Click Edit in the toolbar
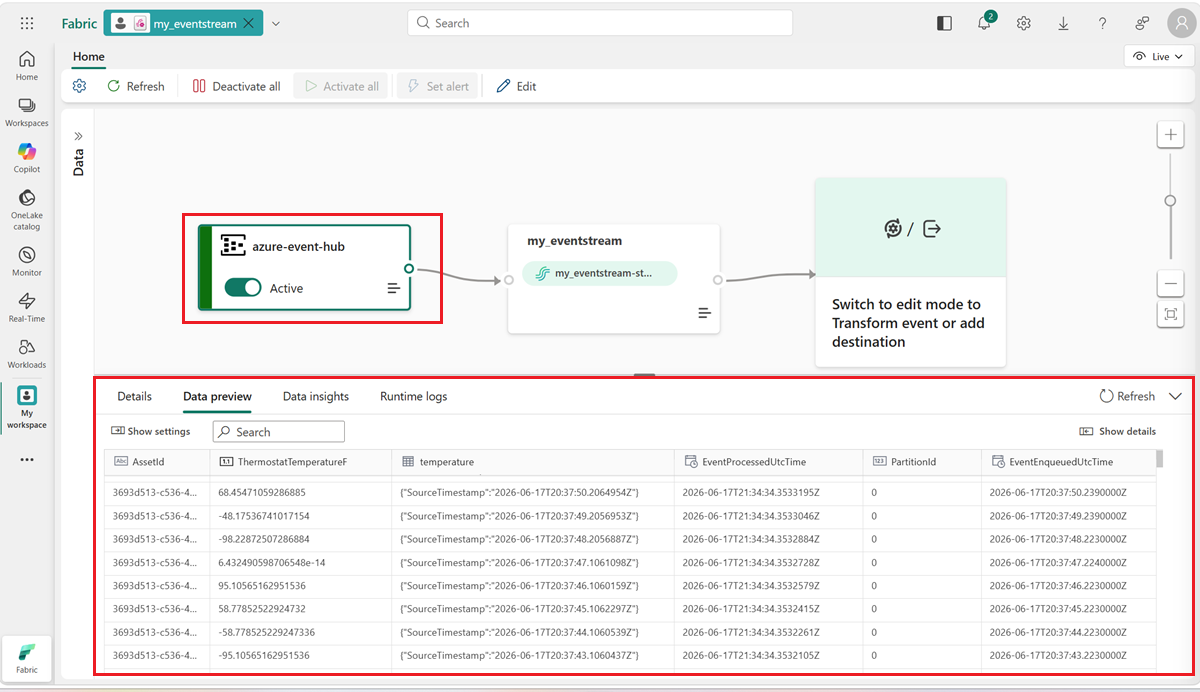The width and height of the screenshot is (1200, 692). pos(517,86)
